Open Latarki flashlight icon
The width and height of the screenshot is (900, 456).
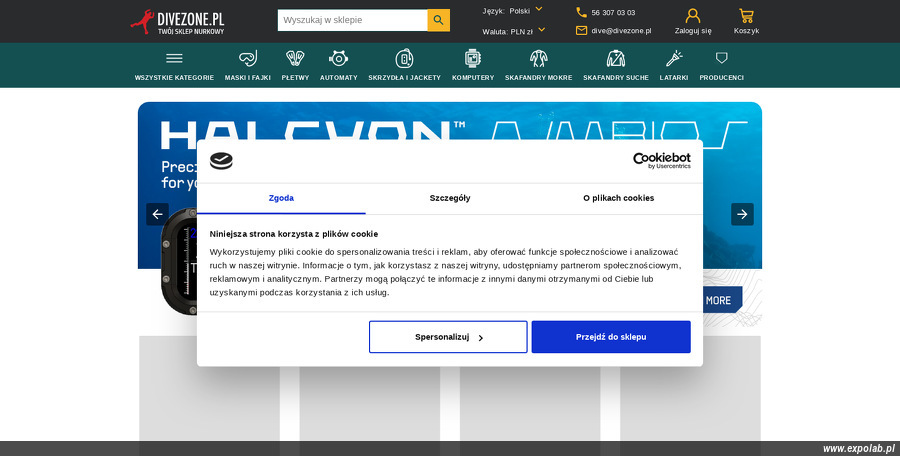[674, 58]
